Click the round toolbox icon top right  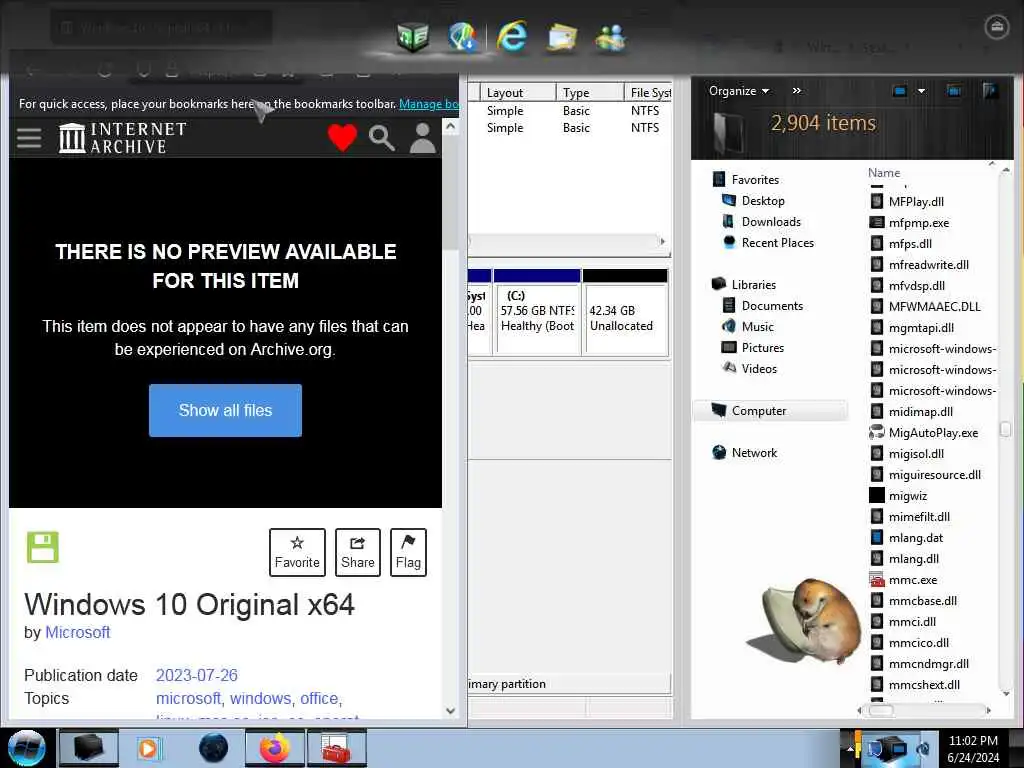[997, 27]
